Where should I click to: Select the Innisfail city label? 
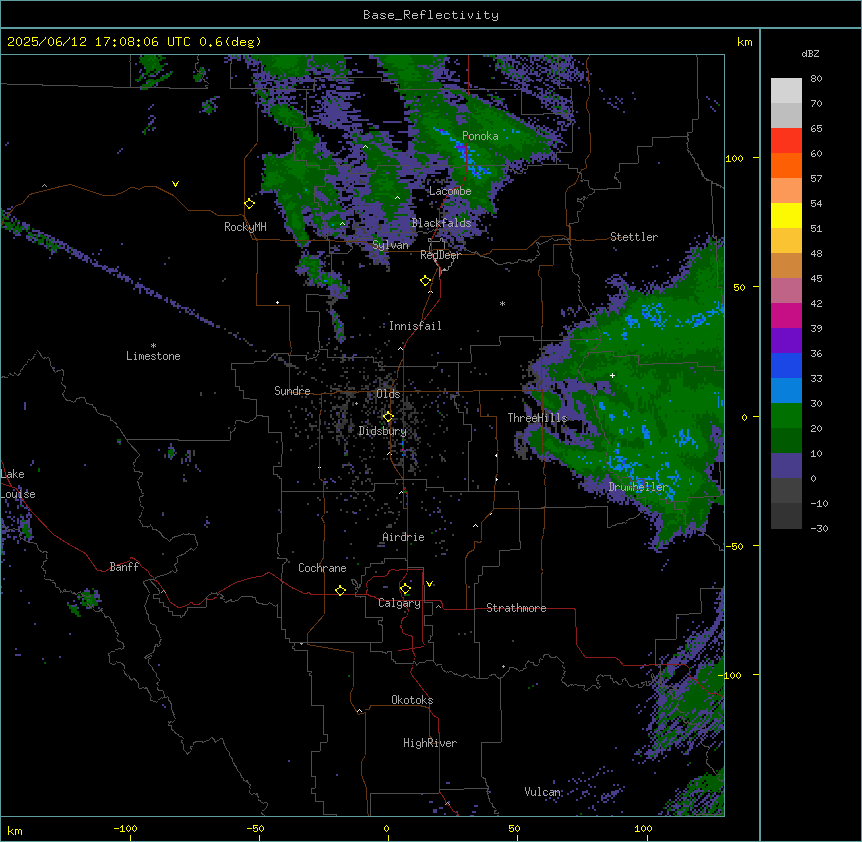click(x=415, y=326)
